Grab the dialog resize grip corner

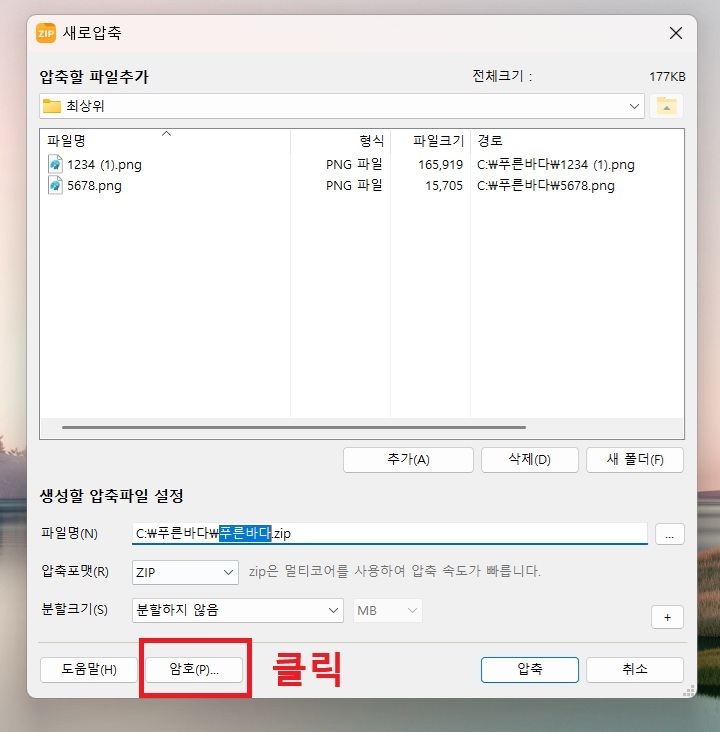689,690
